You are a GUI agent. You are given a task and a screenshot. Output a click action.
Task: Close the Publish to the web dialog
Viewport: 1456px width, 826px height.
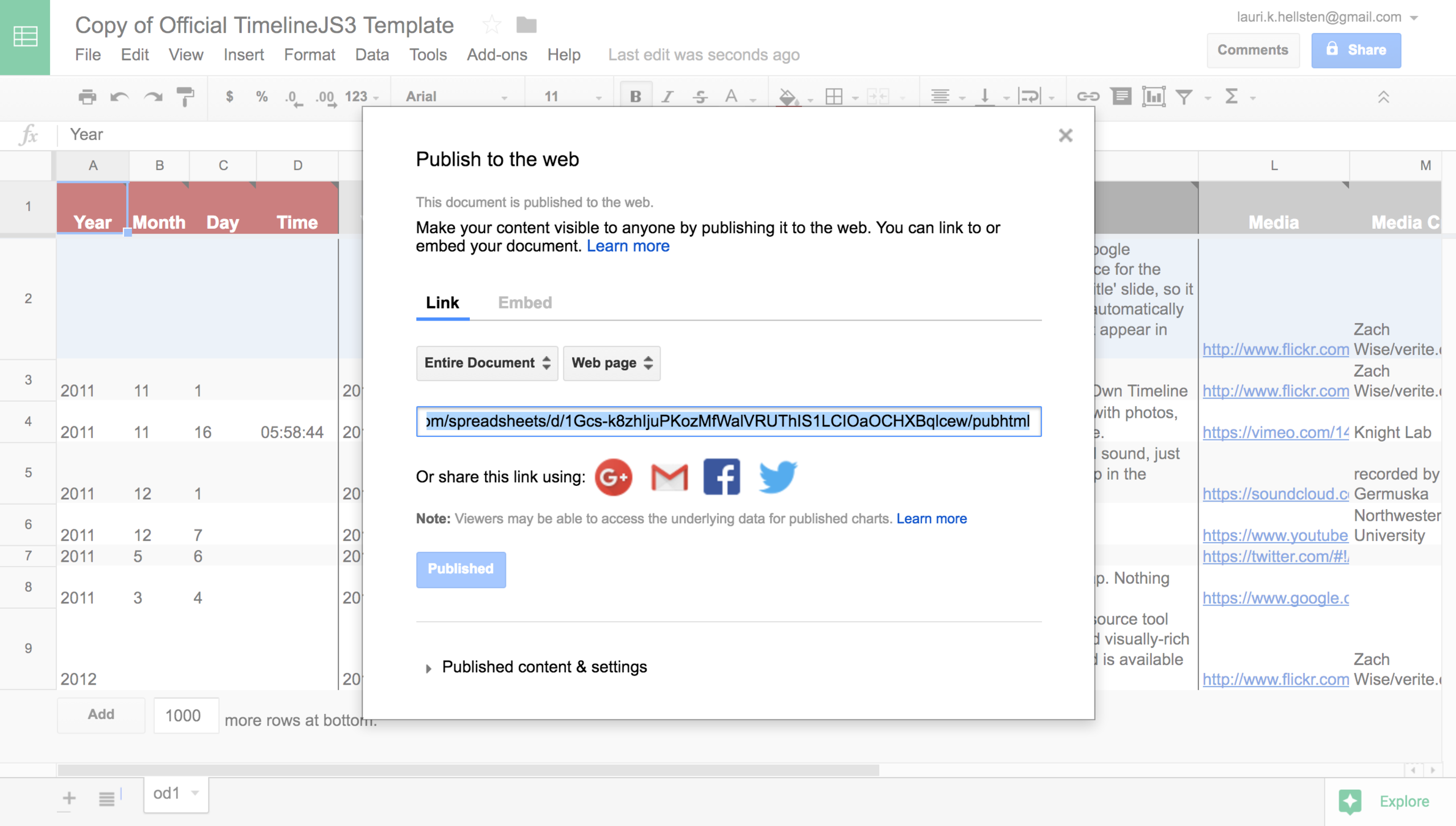pos(1065,135)
